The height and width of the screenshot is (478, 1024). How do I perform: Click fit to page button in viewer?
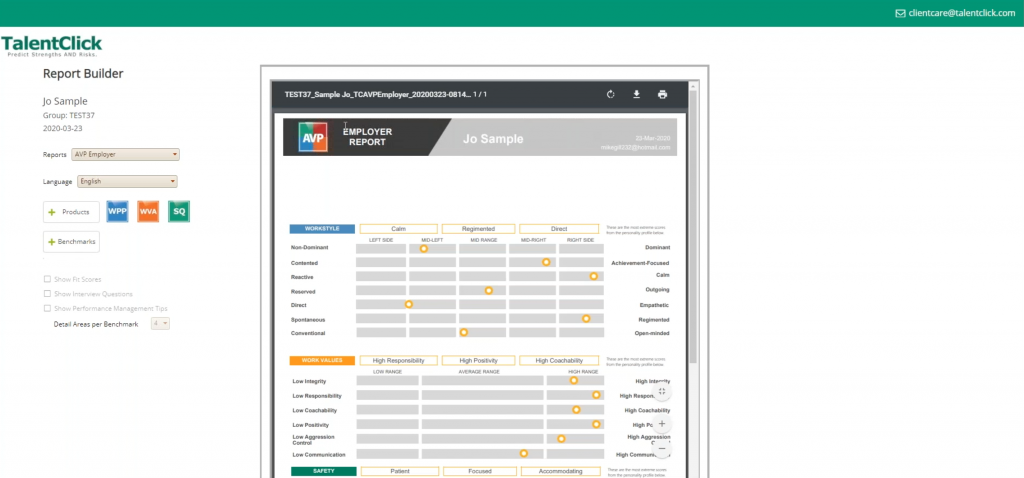click(x=662, y=392)
